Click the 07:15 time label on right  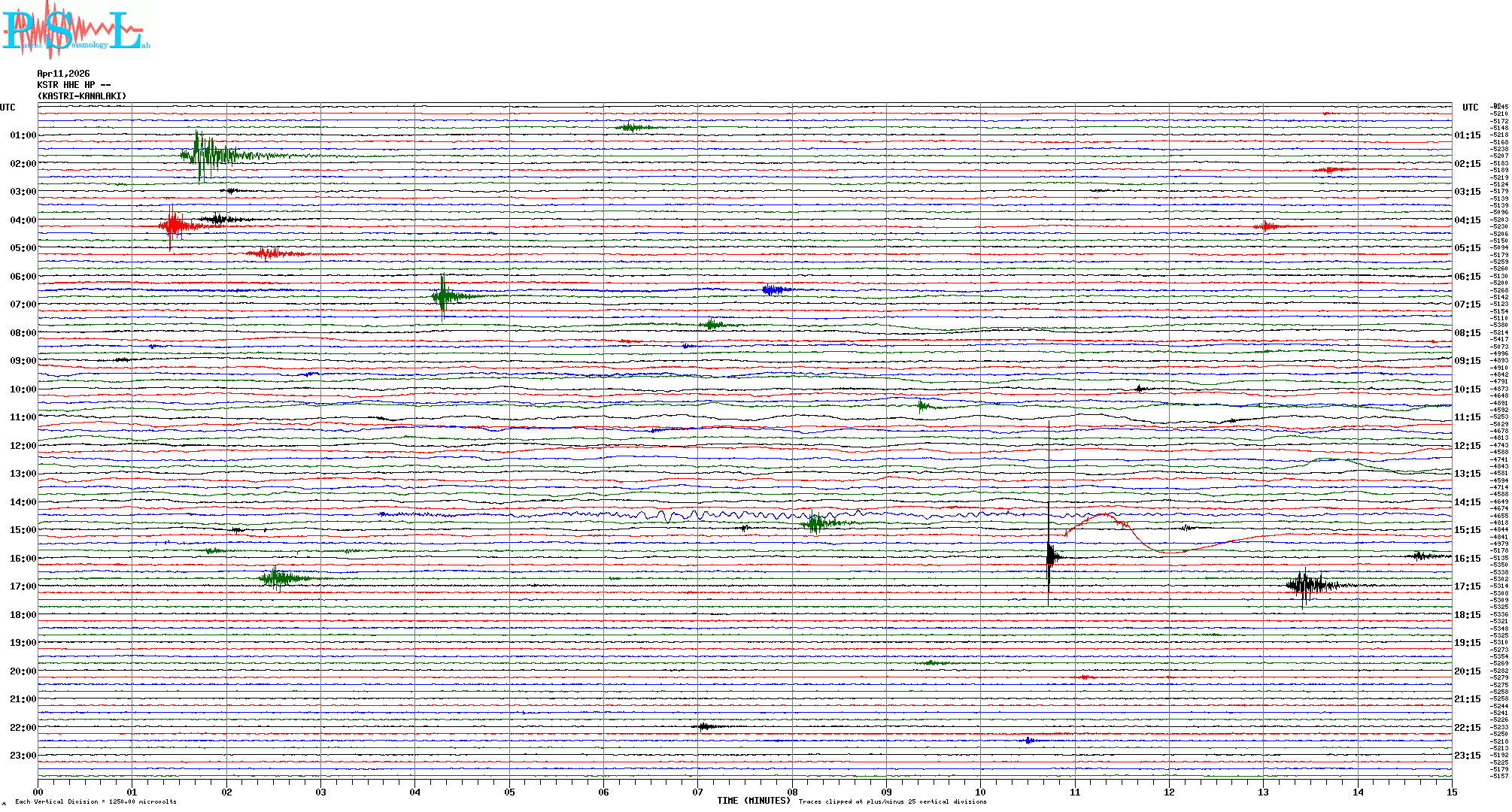tap(1467, 304)
